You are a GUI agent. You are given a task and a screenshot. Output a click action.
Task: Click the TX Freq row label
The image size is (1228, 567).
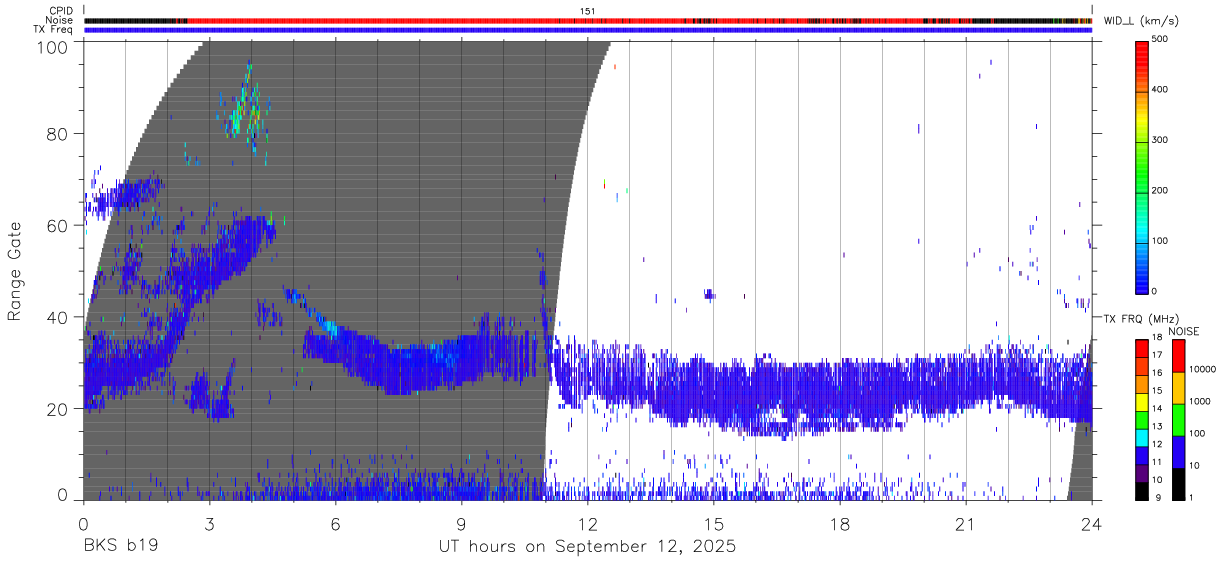pos(54,29)
